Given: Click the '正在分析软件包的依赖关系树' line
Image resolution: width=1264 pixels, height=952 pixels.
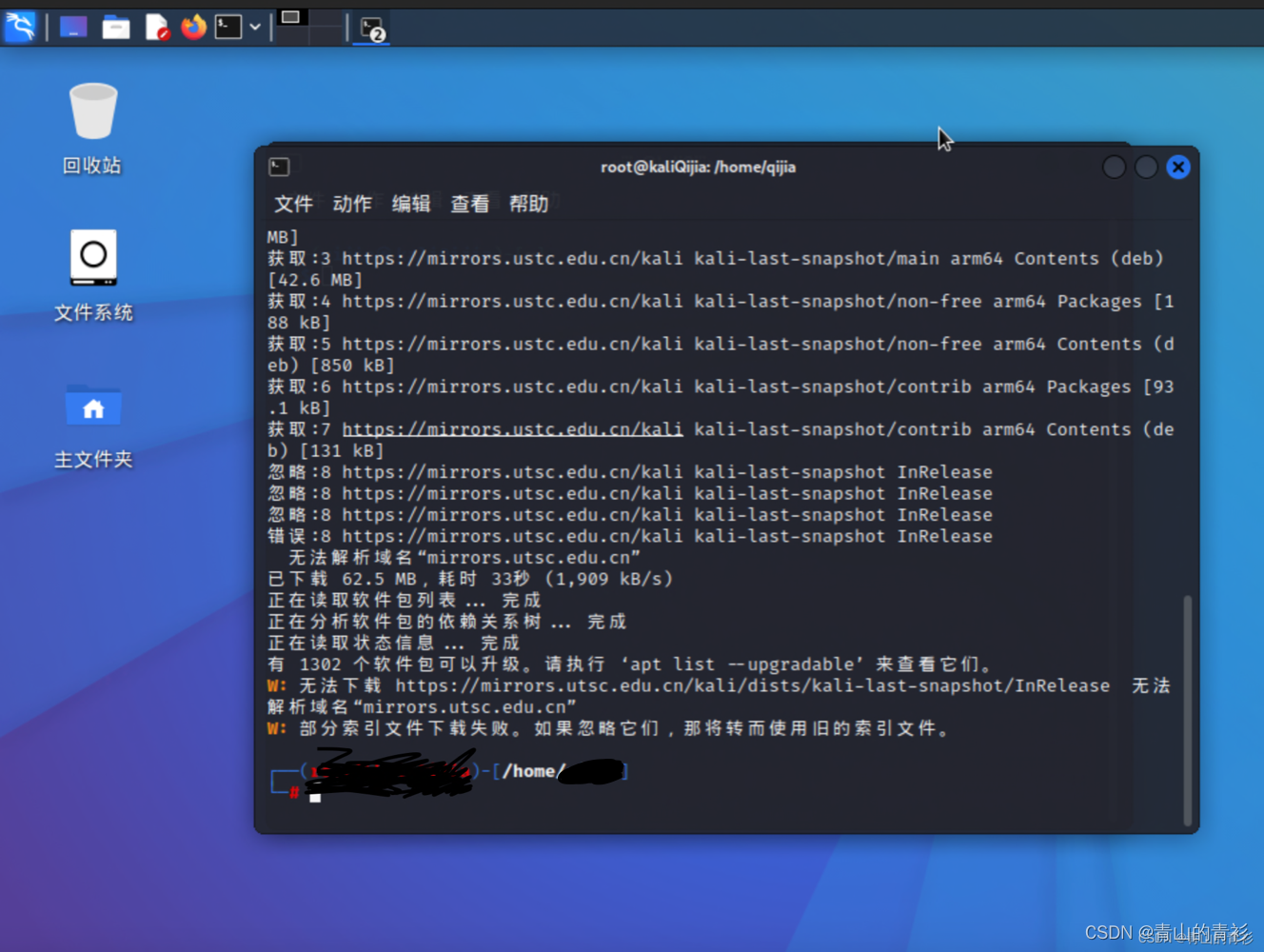Looking at the screenshot, I should 446,622.
